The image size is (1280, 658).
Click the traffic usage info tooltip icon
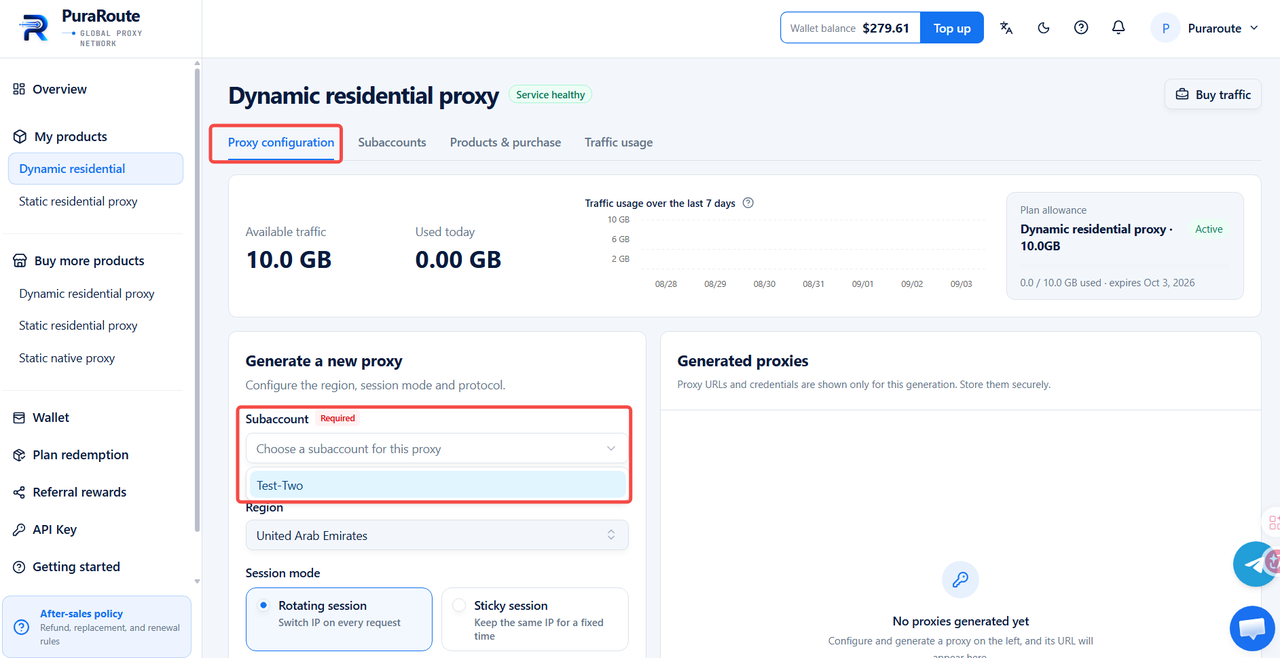pos(748,203)
